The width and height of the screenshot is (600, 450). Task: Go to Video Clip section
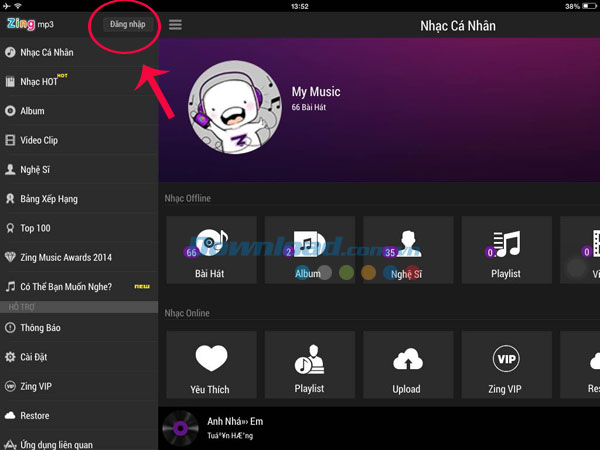(x=79, y=140)
